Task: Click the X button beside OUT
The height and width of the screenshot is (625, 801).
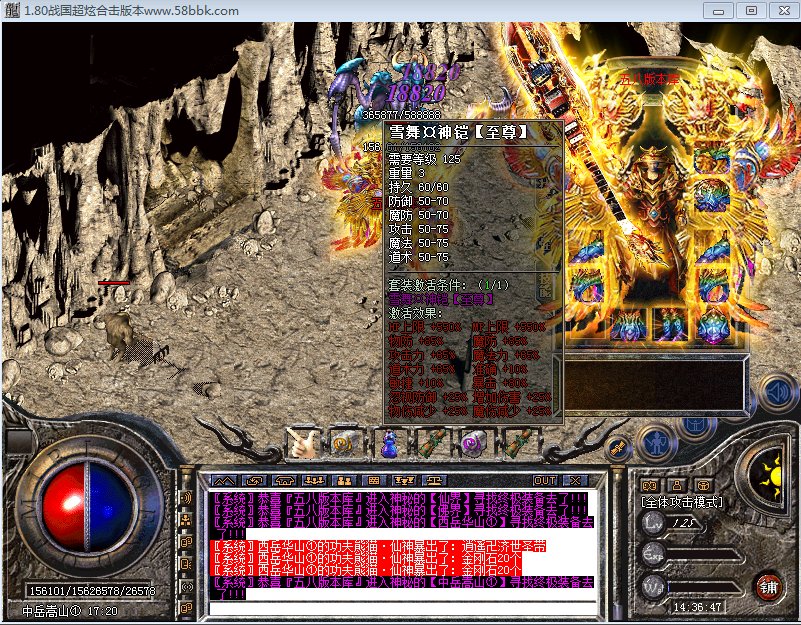Action: (x=575, y=481)
